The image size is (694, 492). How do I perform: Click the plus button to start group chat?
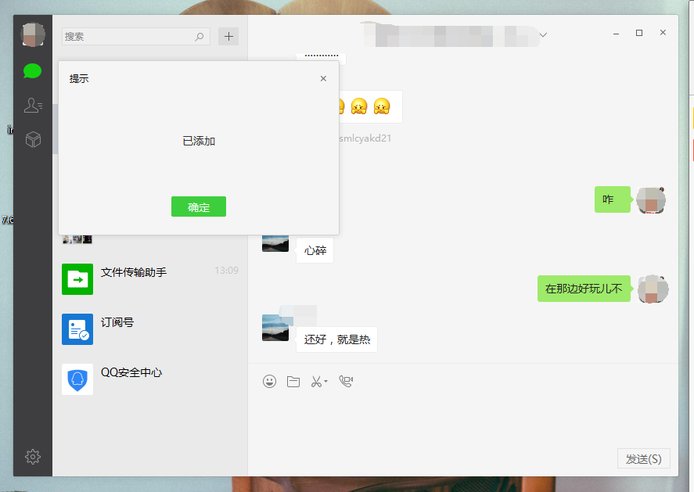228,36
